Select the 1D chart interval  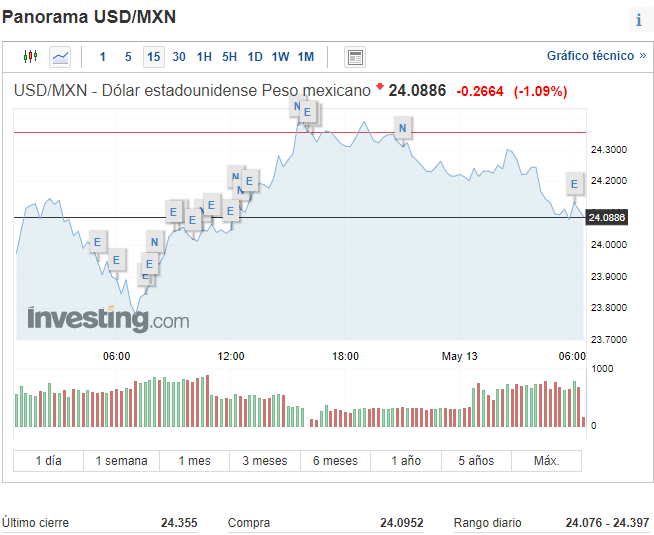[x=255, y=57]
